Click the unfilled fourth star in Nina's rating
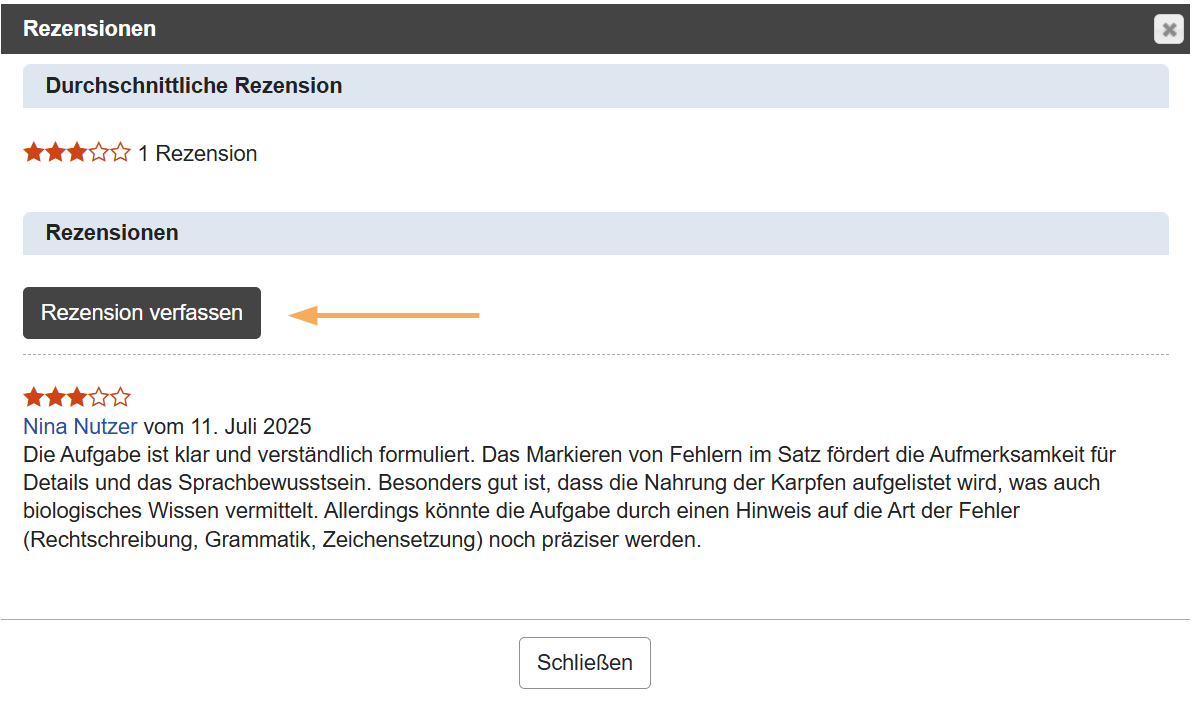 point(99,397)
